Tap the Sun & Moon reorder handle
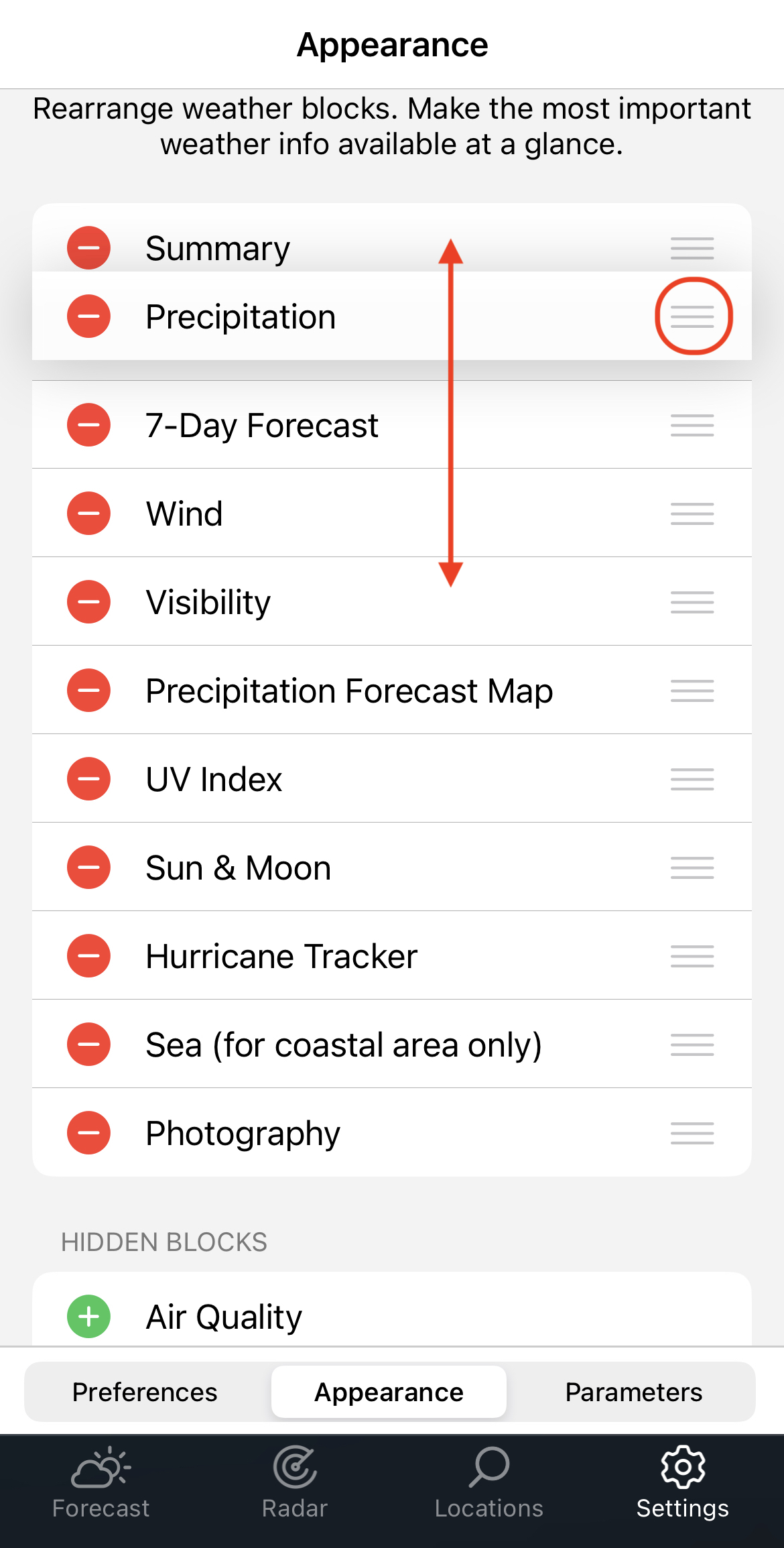 (692, 868)
